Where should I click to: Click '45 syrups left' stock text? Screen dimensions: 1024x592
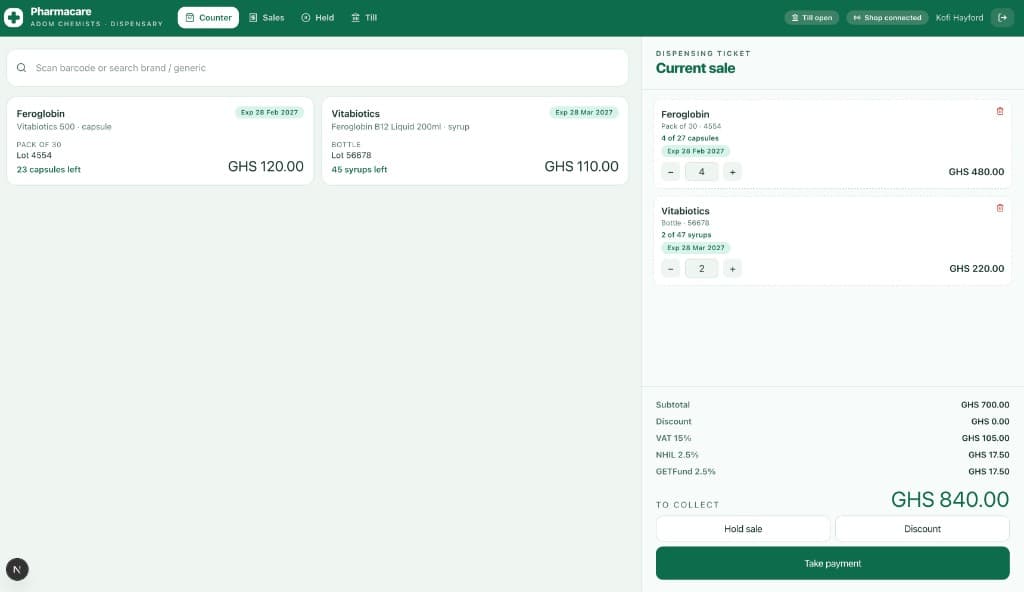pos(359,170)
